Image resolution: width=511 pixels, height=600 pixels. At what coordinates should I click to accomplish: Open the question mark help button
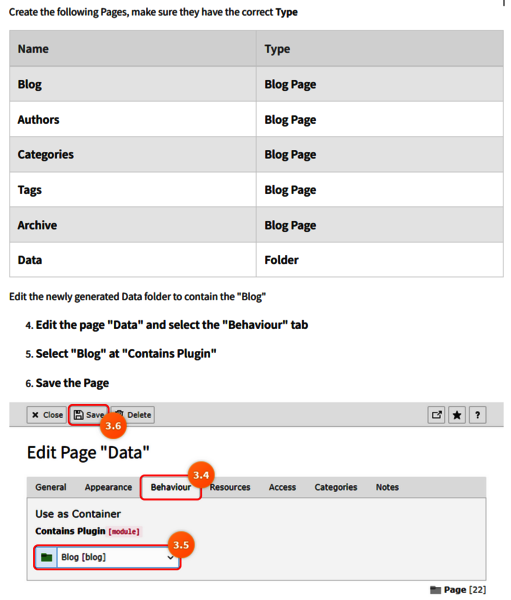477,415
